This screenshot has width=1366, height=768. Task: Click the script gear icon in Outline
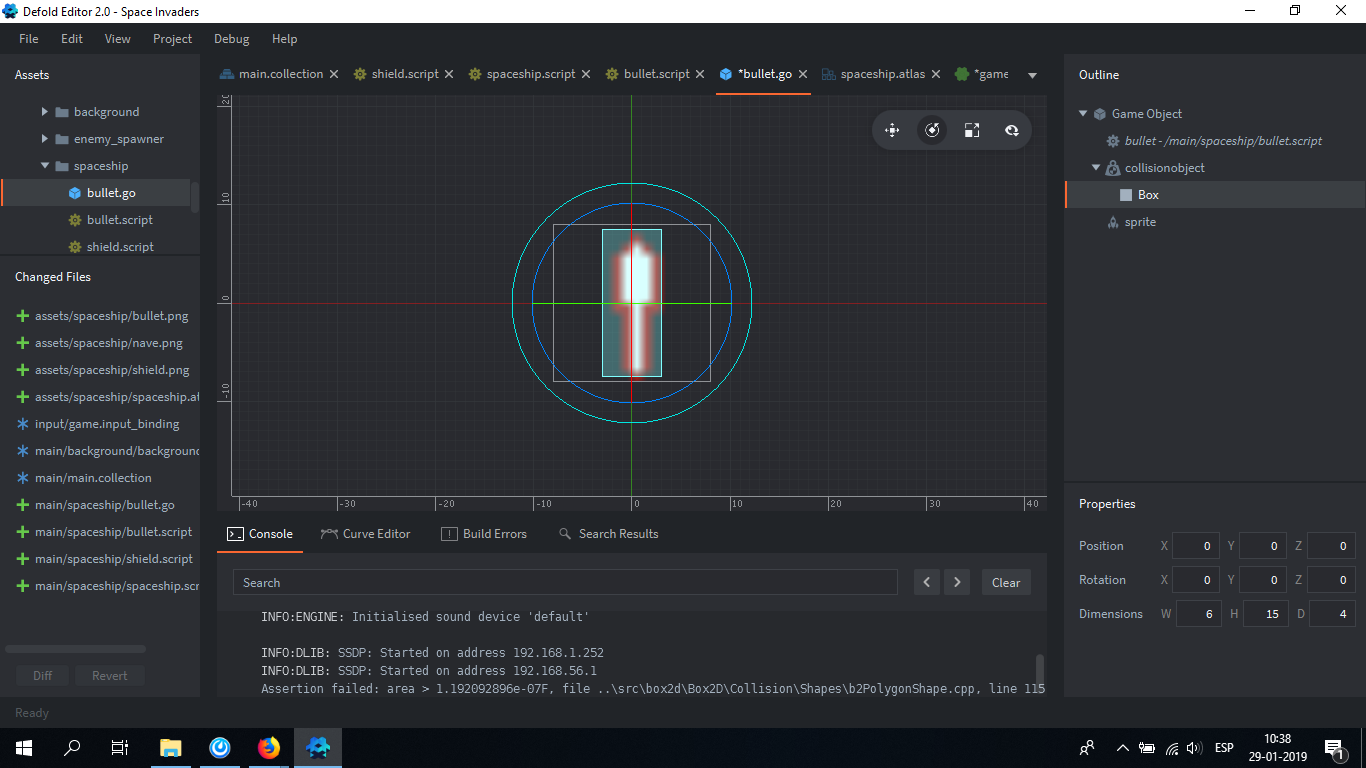coord(1113,141)
